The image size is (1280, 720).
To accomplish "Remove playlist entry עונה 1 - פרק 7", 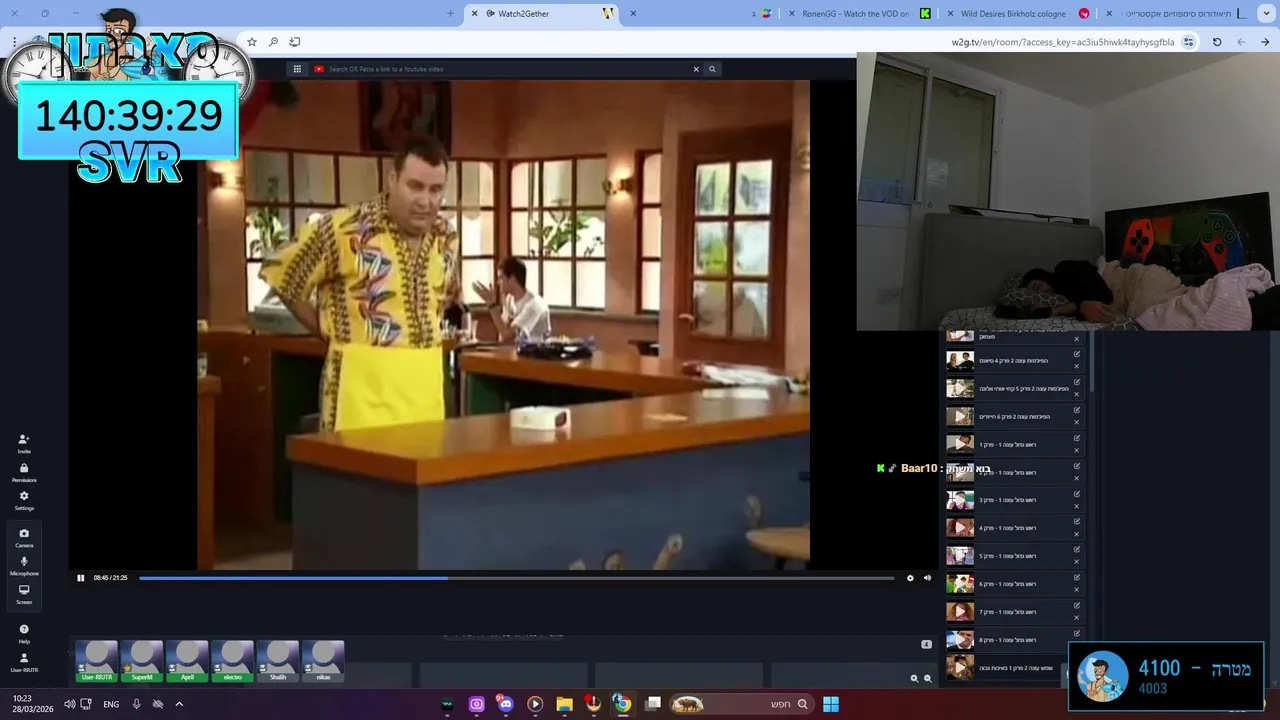I will click(x=1077, y=618).
